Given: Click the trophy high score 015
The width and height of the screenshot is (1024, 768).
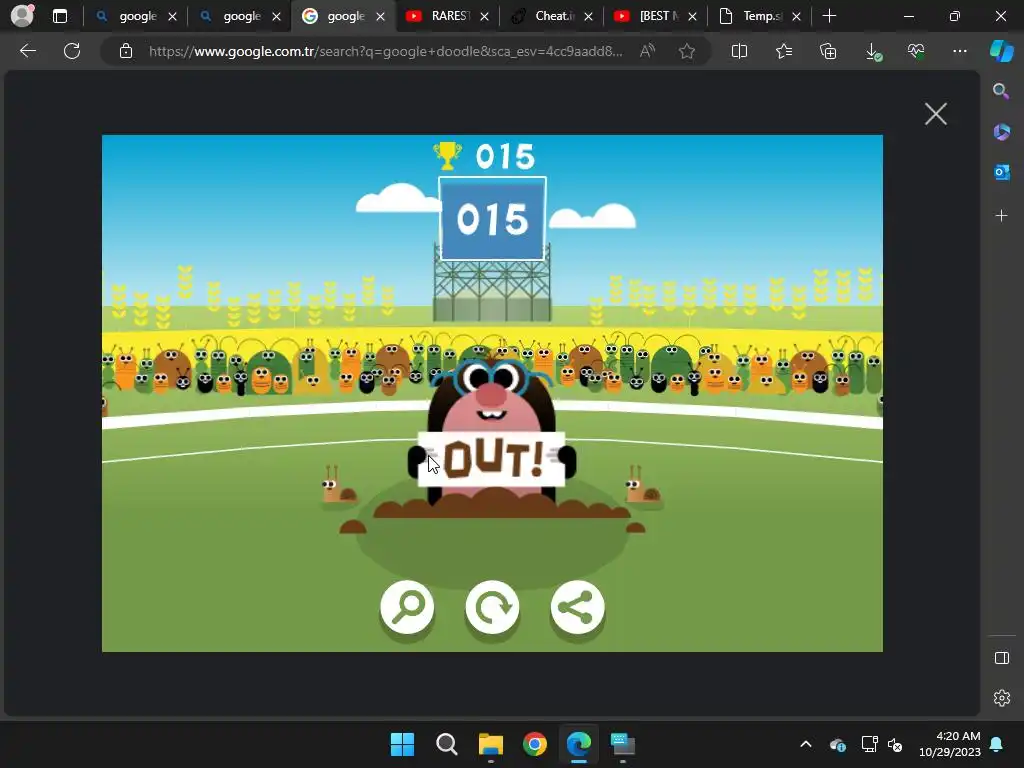Looking at the screenshot, I should tap(484, 157).
